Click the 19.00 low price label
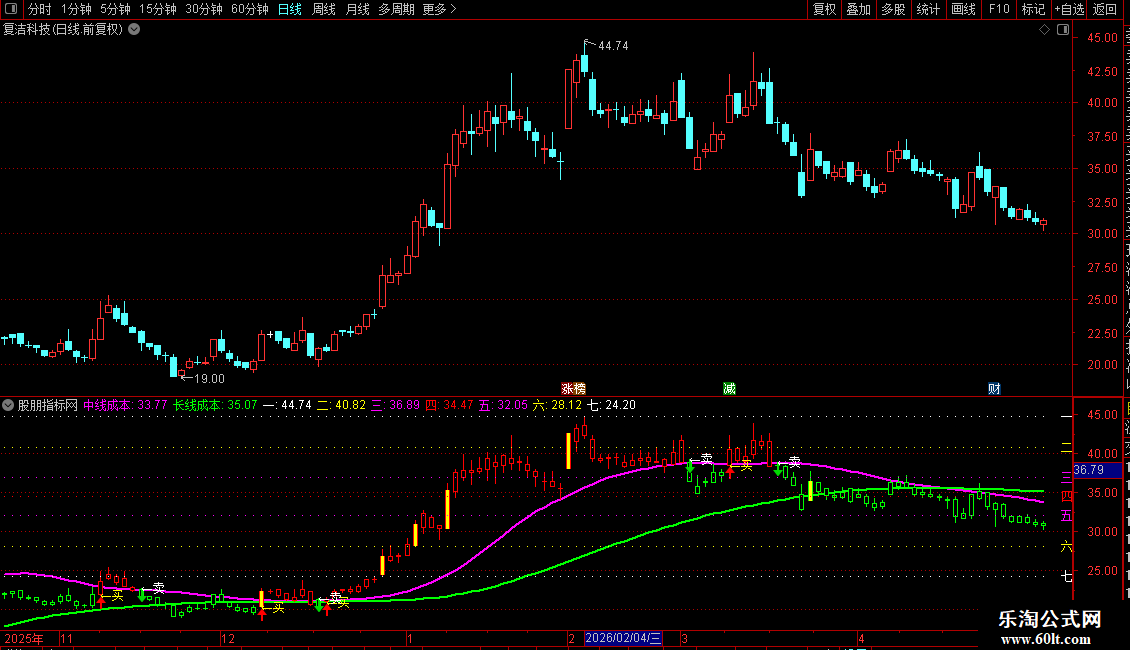 pyautogui.click(x=210, y=378)
